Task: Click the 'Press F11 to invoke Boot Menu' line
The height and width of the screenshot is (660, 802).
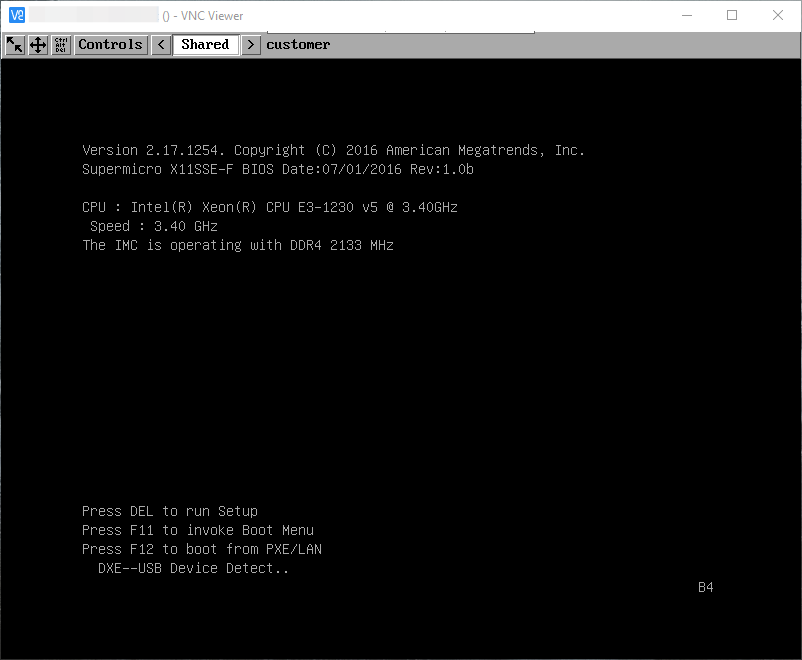Action: pos(198,531)
